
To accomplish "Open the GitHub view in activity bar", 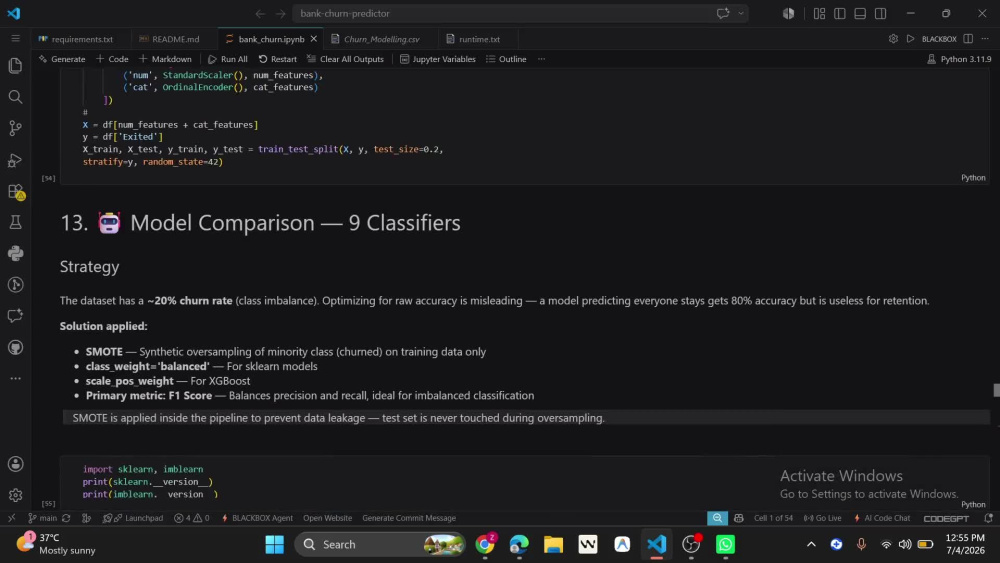I will pyautogui.click(x=15, y=347).
